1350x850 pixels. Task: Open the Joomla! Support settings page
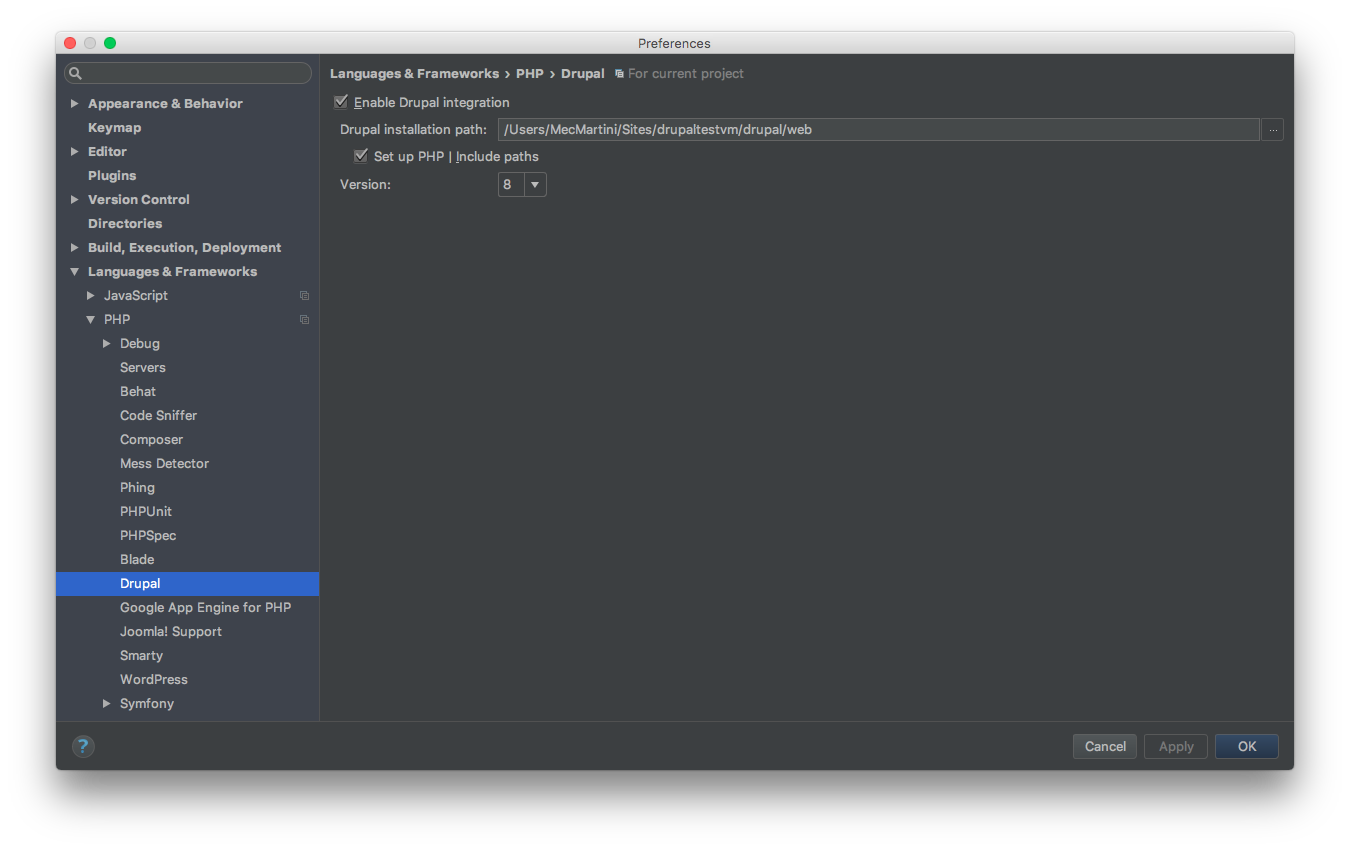pos(171,632)
